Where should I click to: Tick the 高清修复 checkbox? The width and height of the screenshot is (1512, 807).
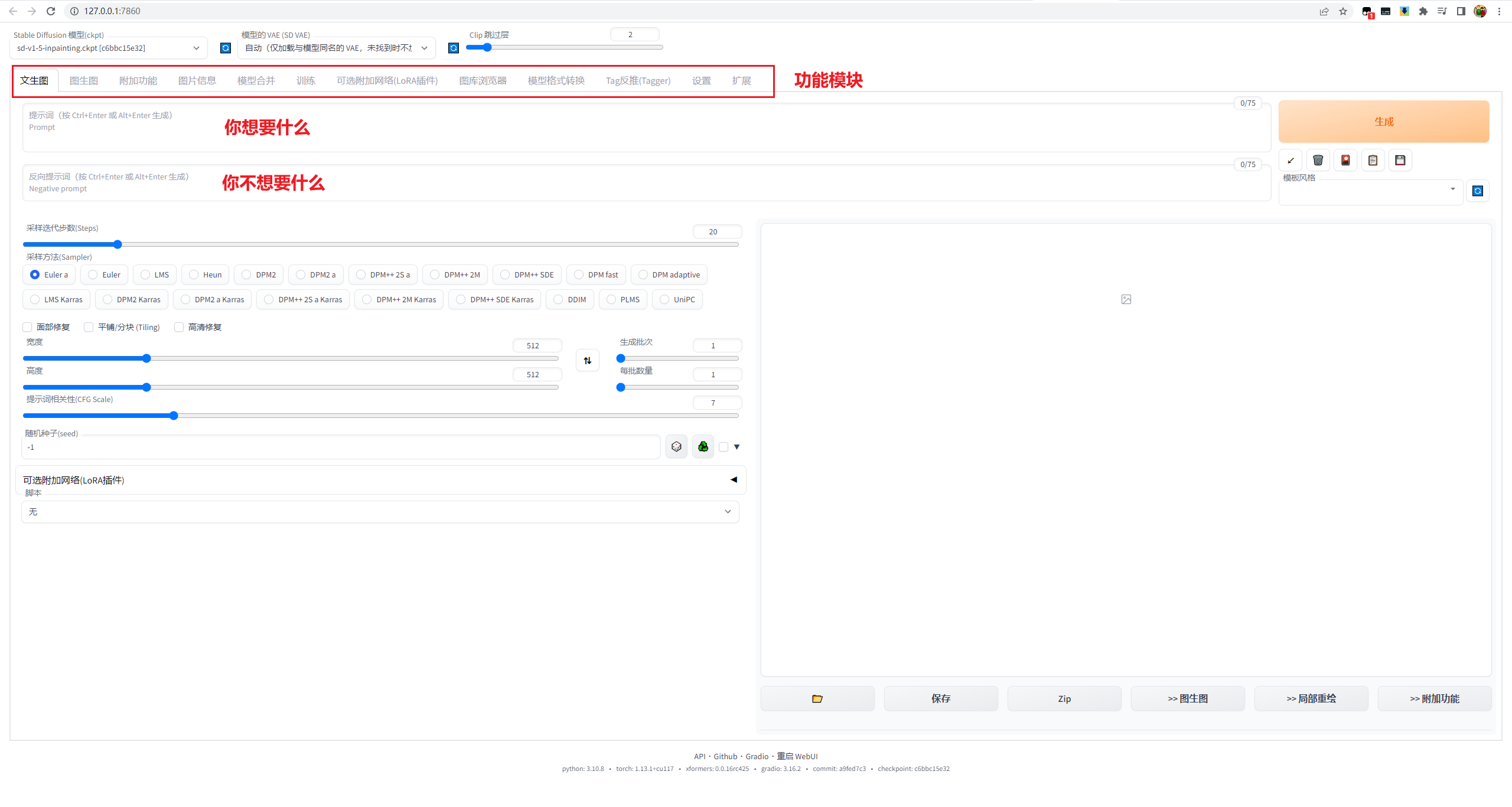(179, 327)
